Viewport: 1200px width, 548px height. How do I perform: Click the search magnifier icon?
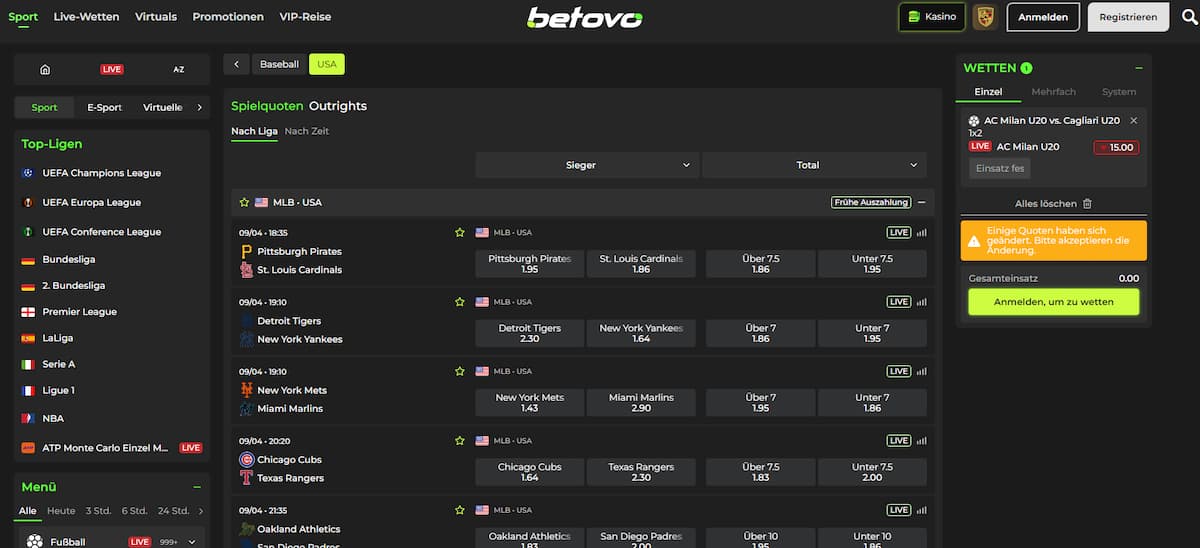point(1187,17)
